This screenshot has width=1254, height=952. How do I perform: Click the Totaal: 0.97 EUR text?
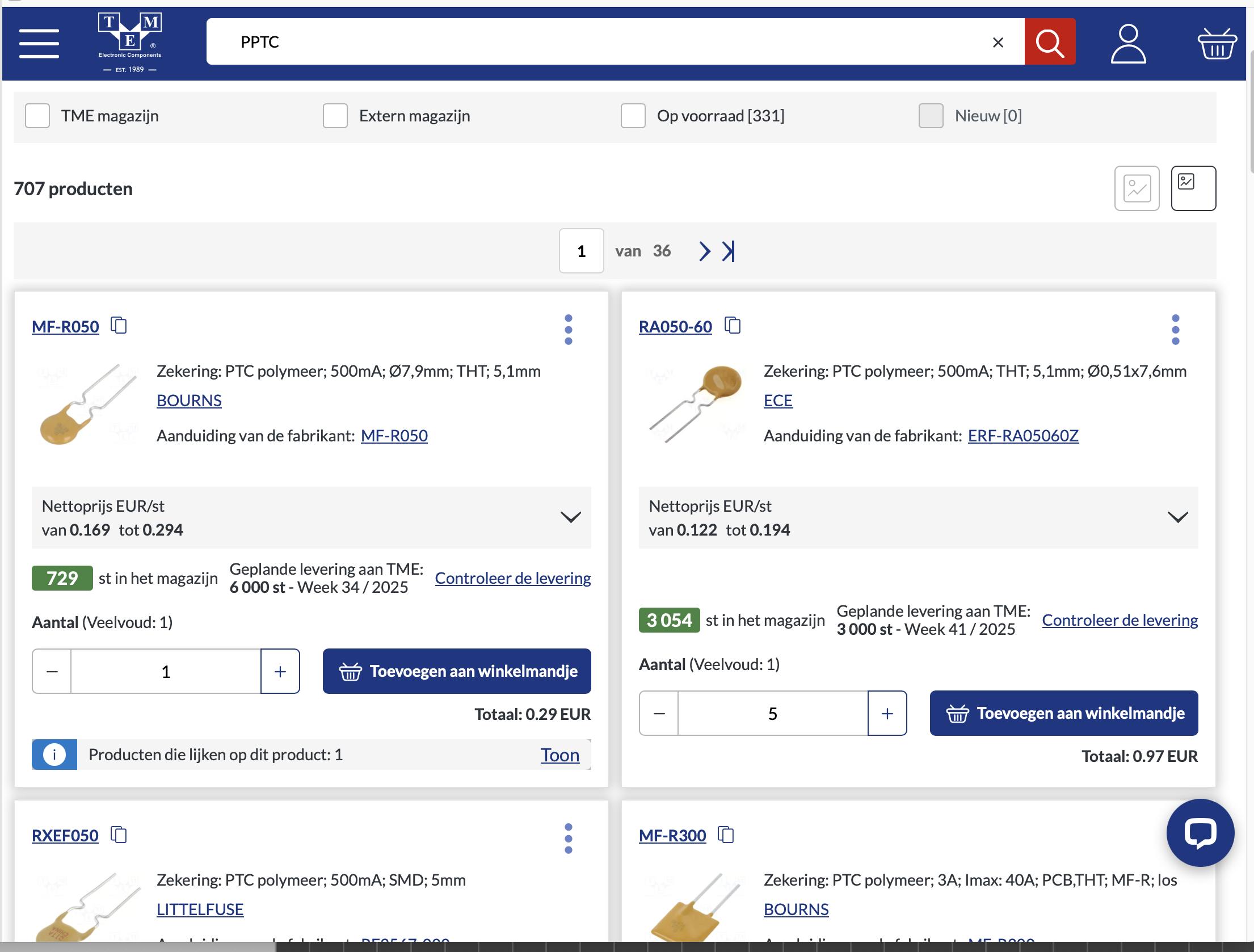coord(1139,756)
